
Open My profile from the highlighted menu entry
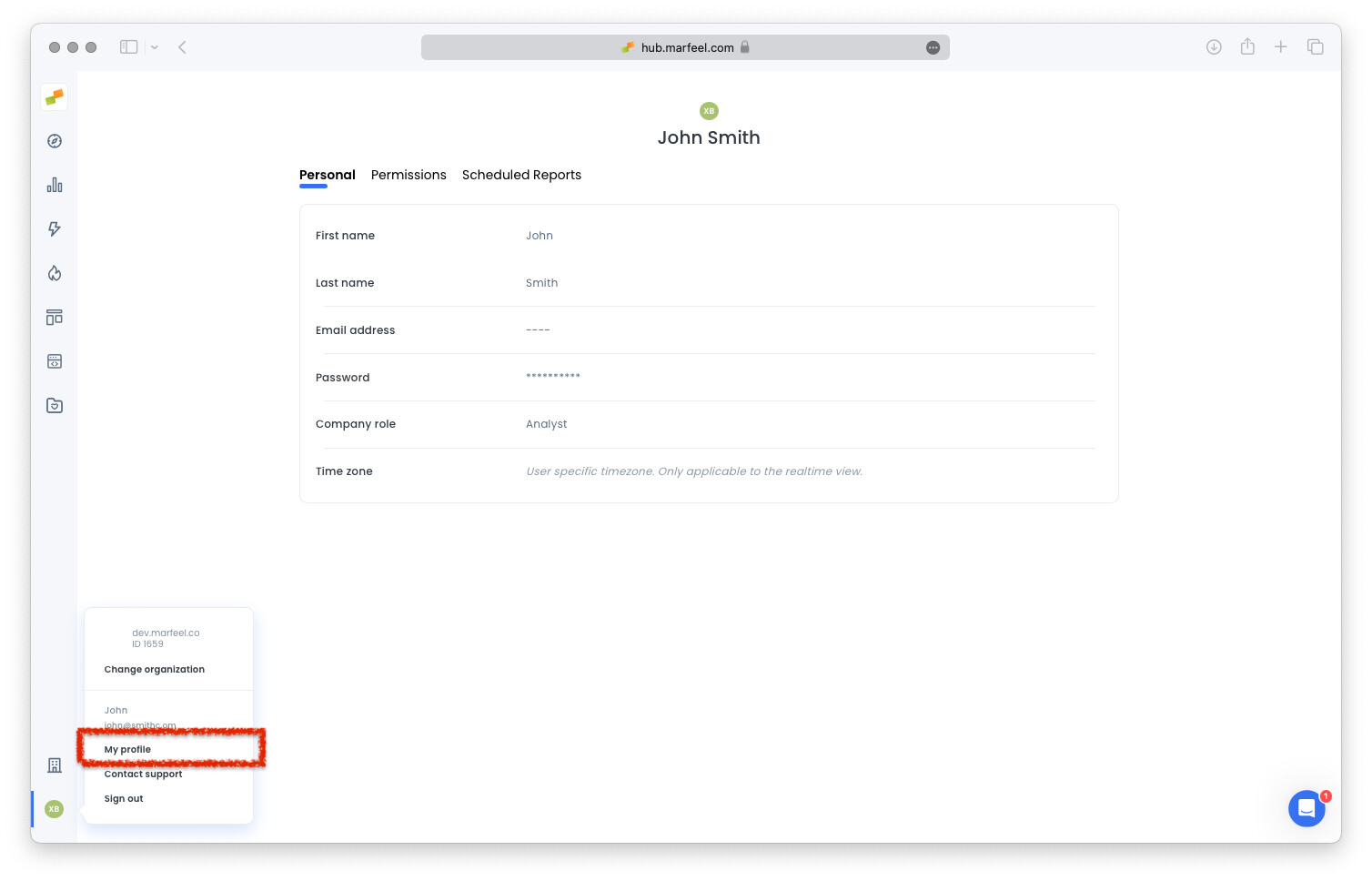click(x=127, y=749)
